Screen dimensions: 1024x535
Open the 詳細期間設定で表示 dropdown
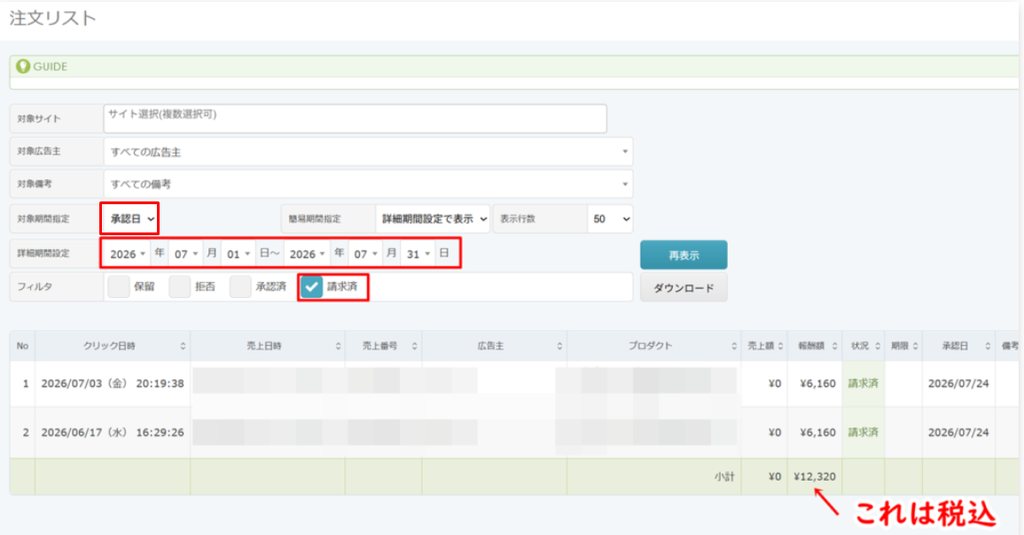(x=433, y=219)
